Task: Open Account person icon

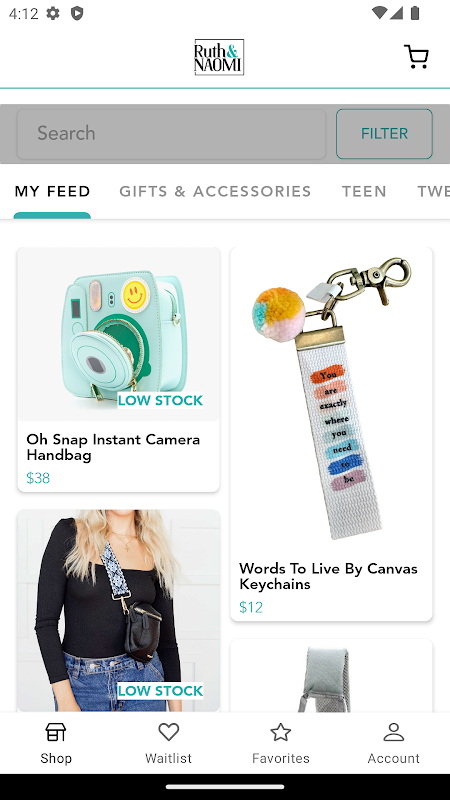Action: (x=393, y=732)
